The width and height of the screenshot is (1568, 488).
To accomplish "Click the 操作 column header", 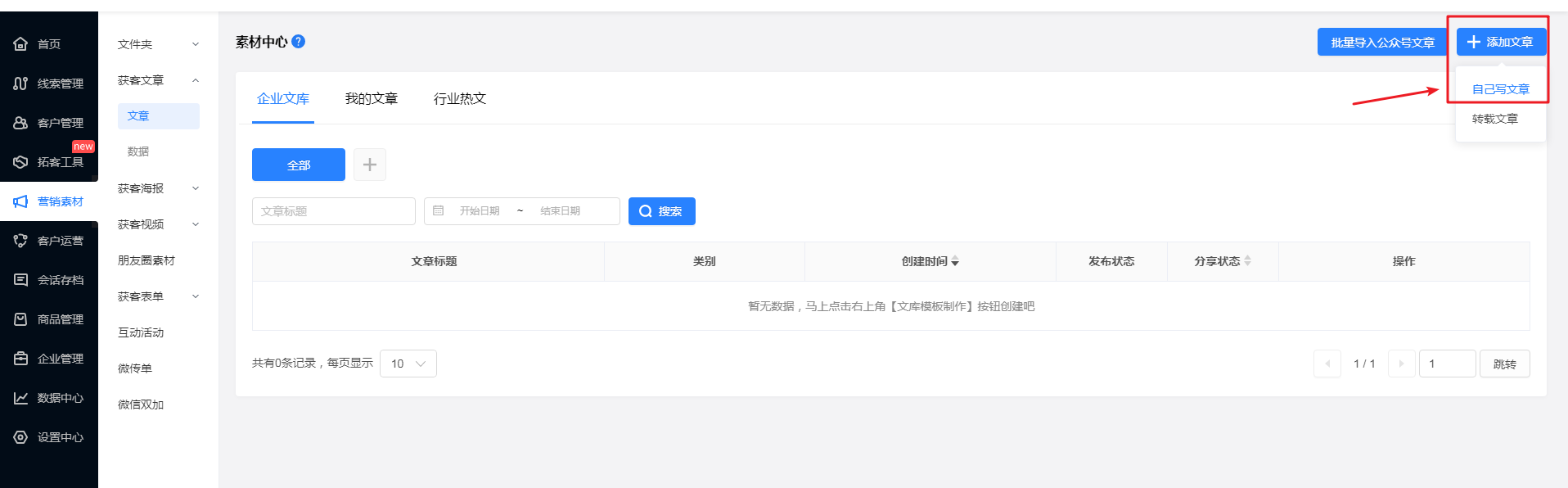I will 1404,261.
